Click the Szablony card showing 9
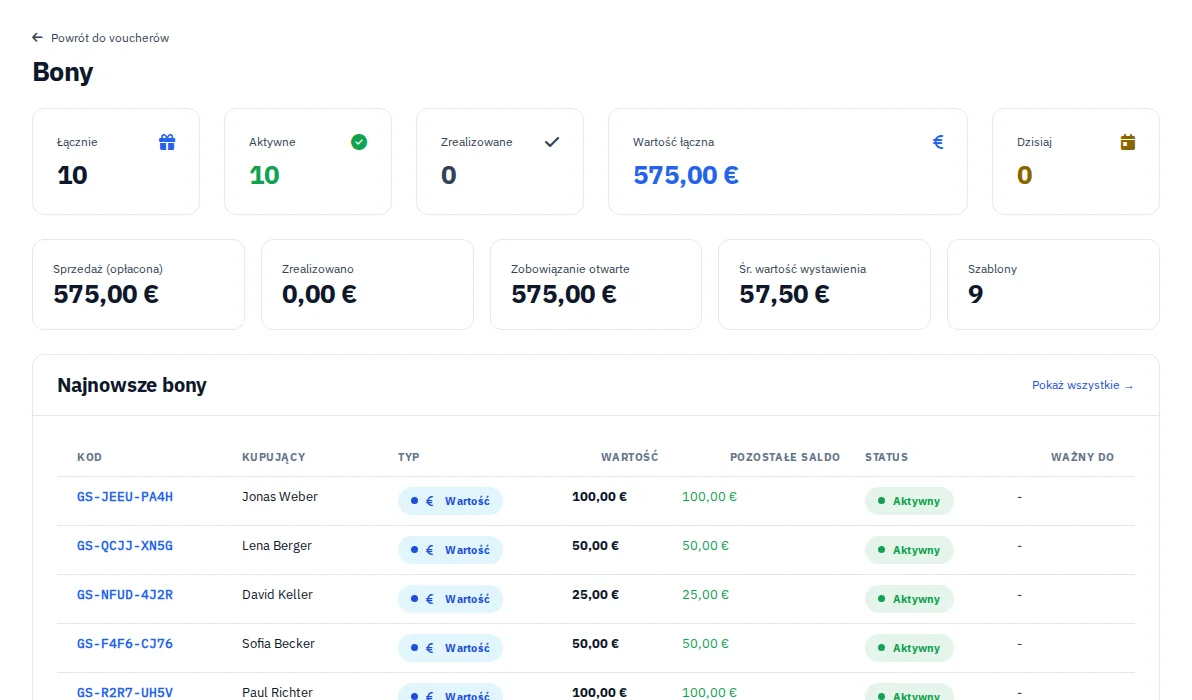Screen dimensions: 1192x700 point(1053,284)
